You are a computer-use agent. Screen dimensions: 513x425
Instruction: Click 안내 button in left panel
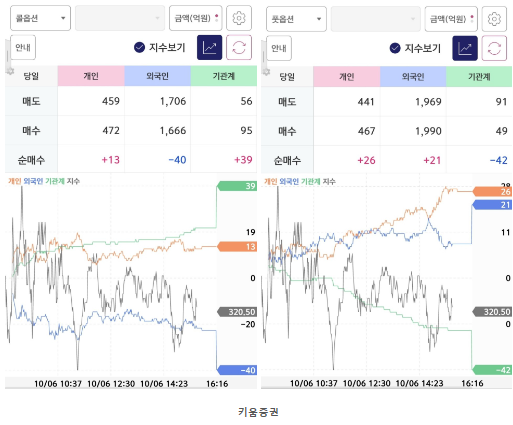23,48
